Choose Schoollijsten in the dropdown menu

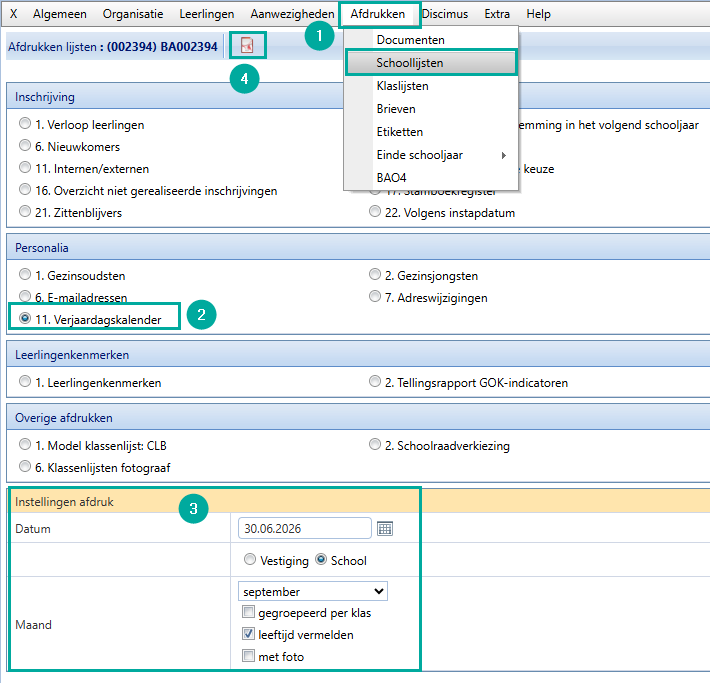[431, 63]
